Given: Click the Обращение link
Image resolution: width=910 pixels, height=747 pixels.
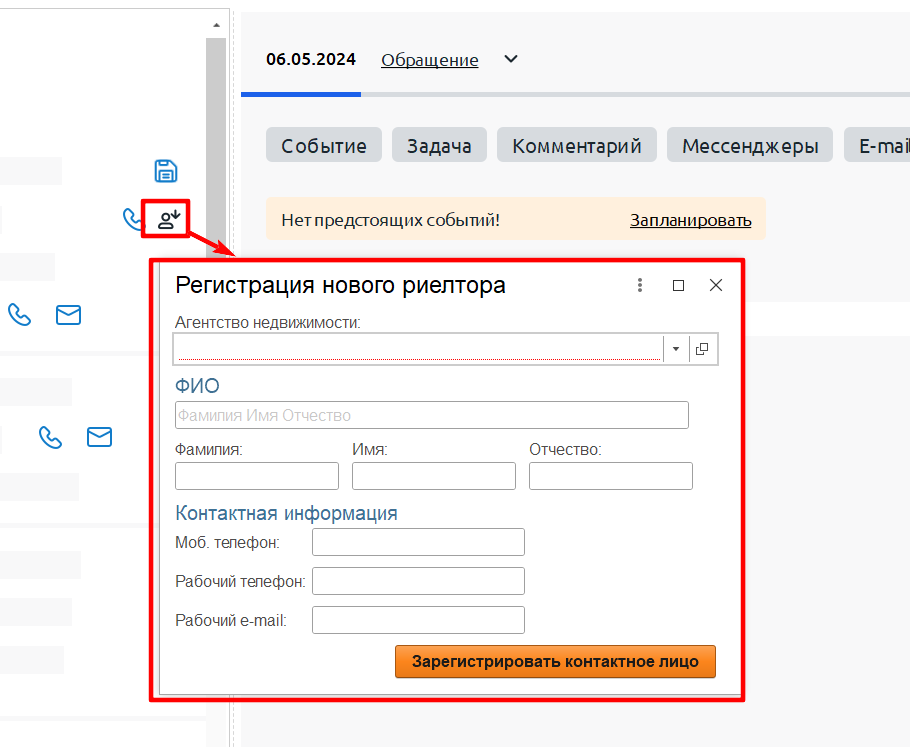Looking at the screenshot, I should [x=429, y=60].
